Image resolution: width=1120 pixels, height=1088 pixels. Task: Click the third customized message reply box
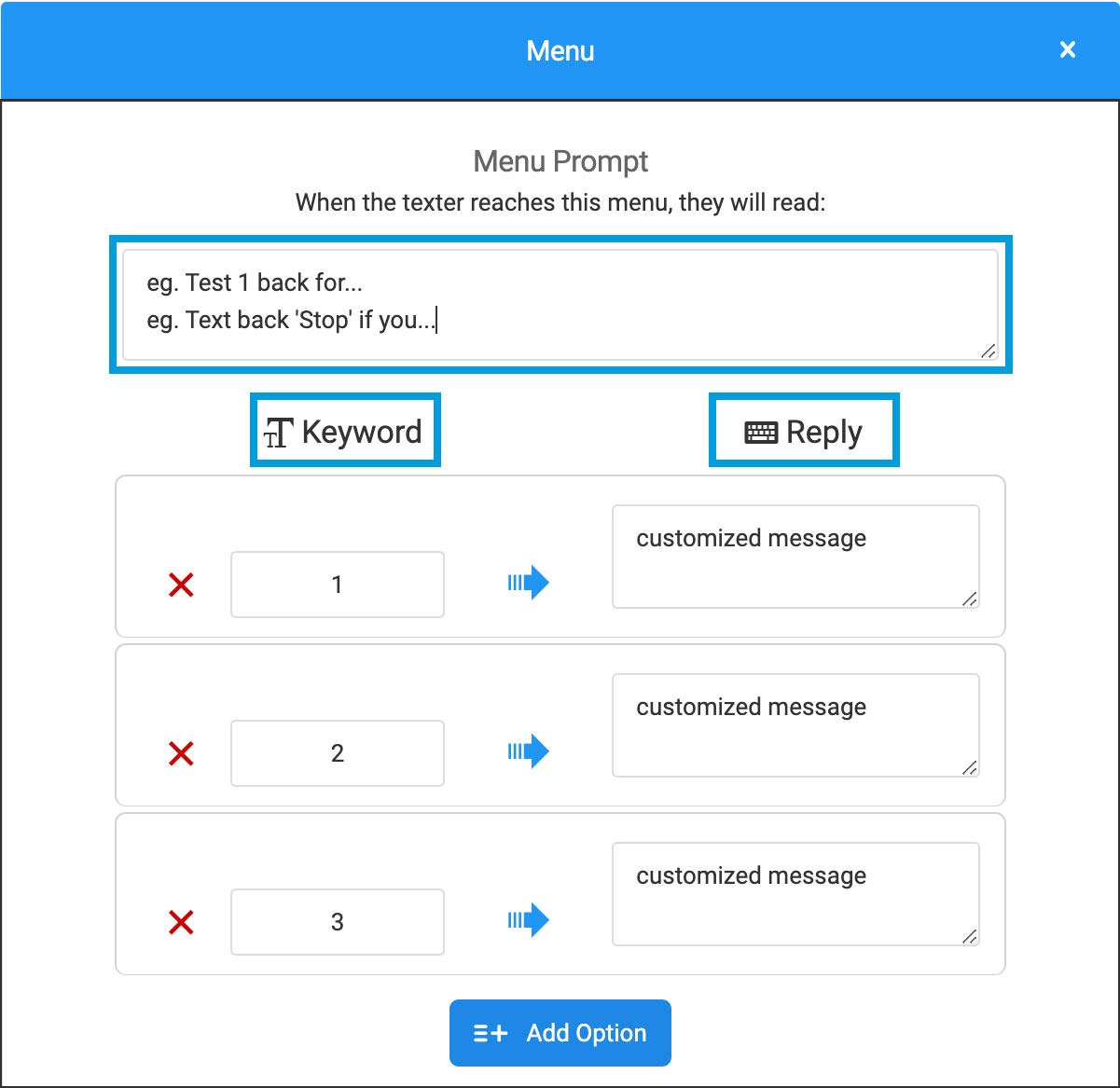tap(795, 894)
